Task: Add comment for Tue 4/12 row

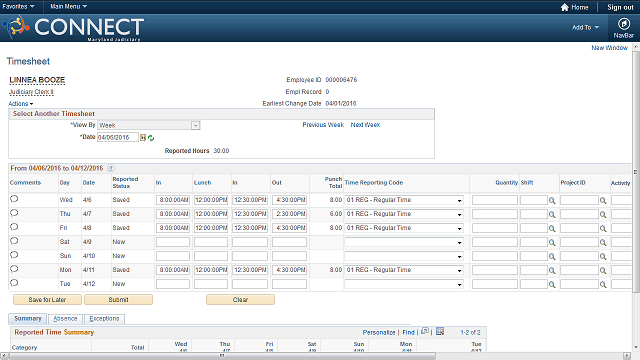Action: click(x=14, y=282)
